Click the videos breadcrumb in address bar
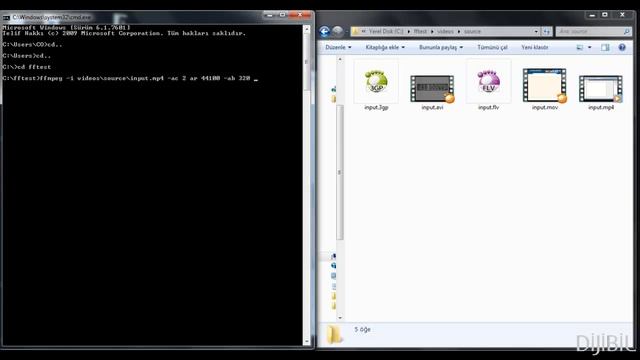This screenshot has height=360, width=640. click(x=445, y=31)
